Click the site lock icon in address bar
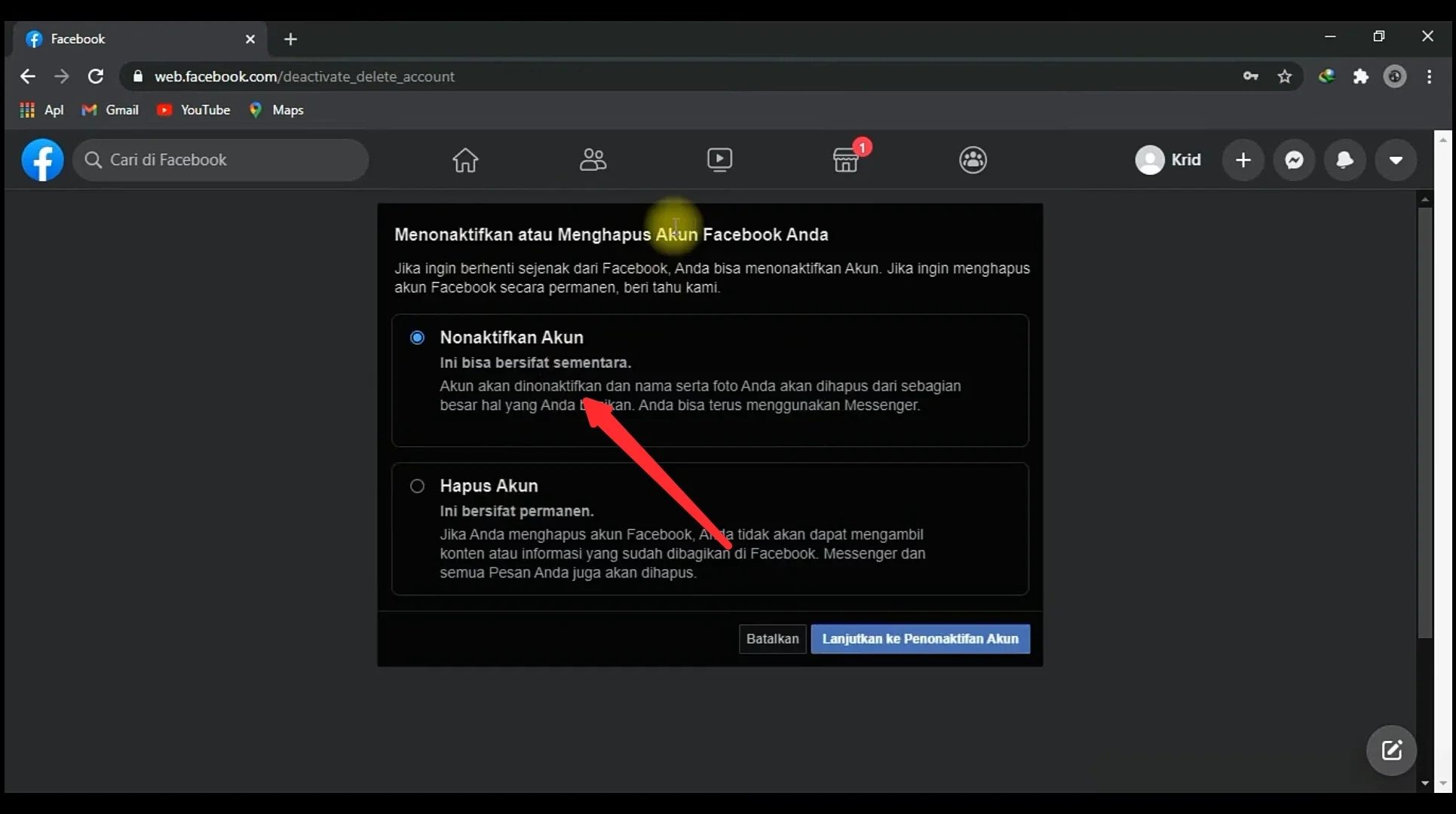The image size is (1456, 814). click(138, 76)
